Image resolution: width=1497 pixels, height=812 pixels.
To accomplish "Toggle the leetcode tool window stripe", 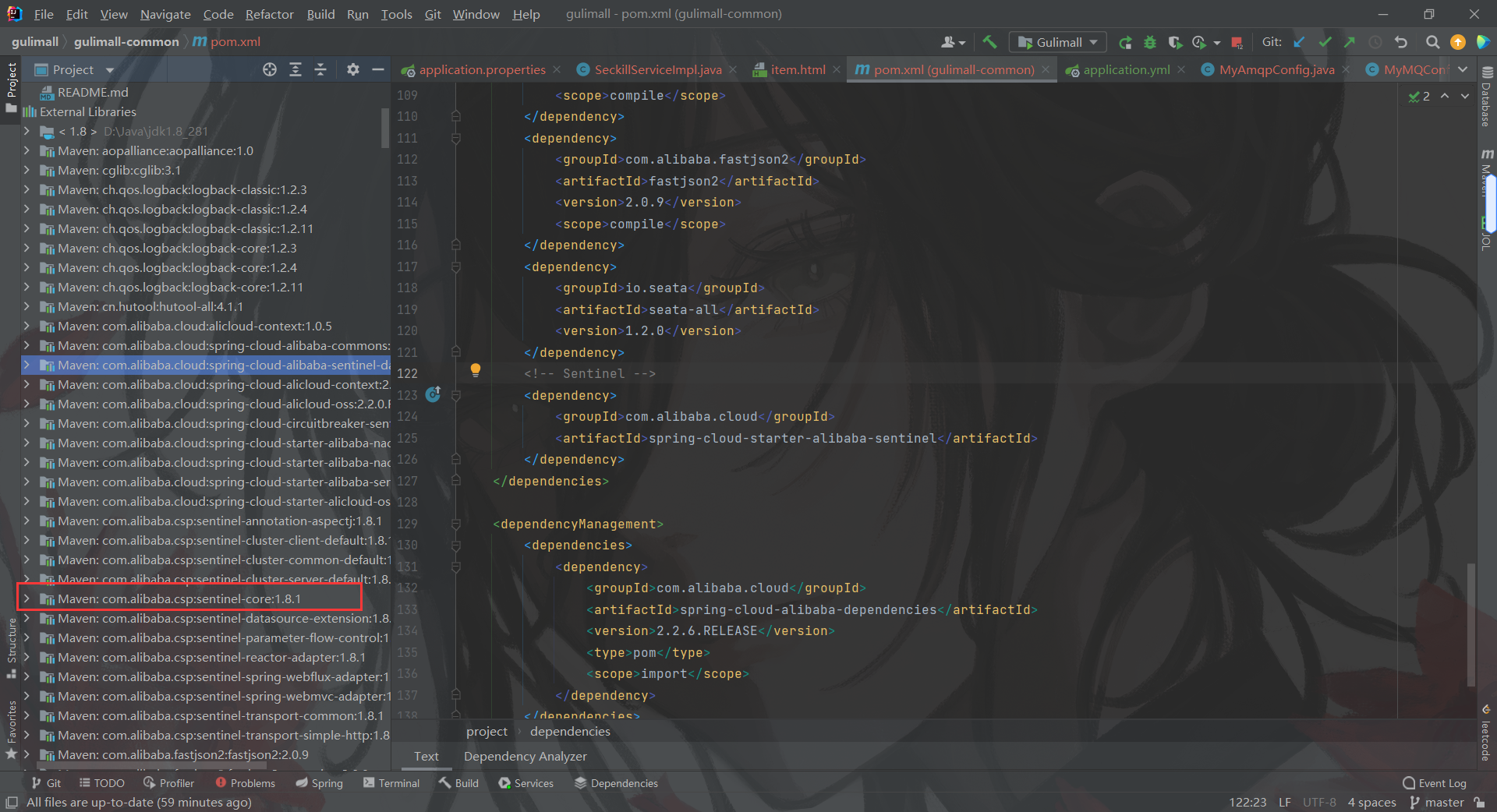I will click(1486, 733).
